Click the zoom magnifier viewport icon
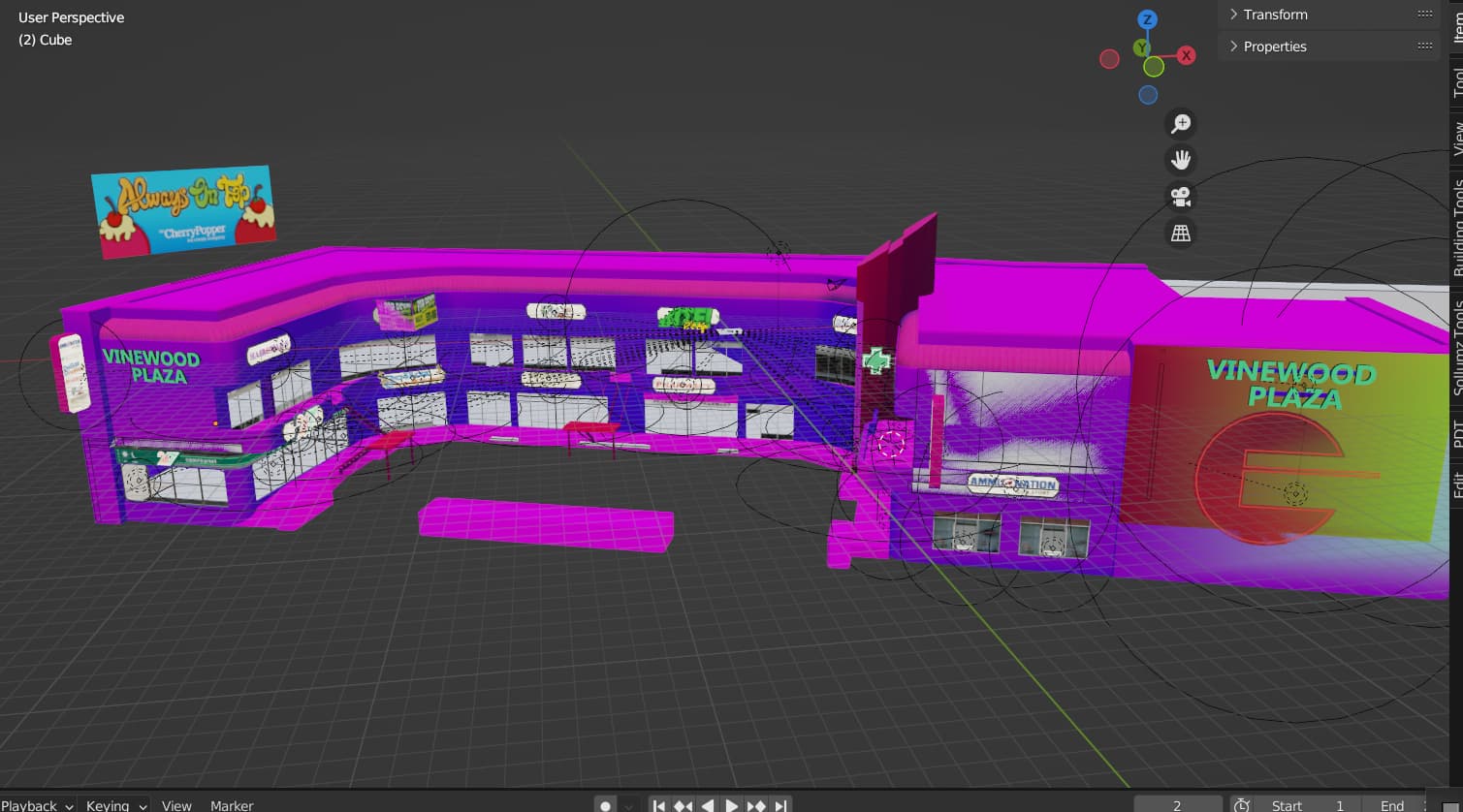The image size is (1463, 812). pos(1181,124)
